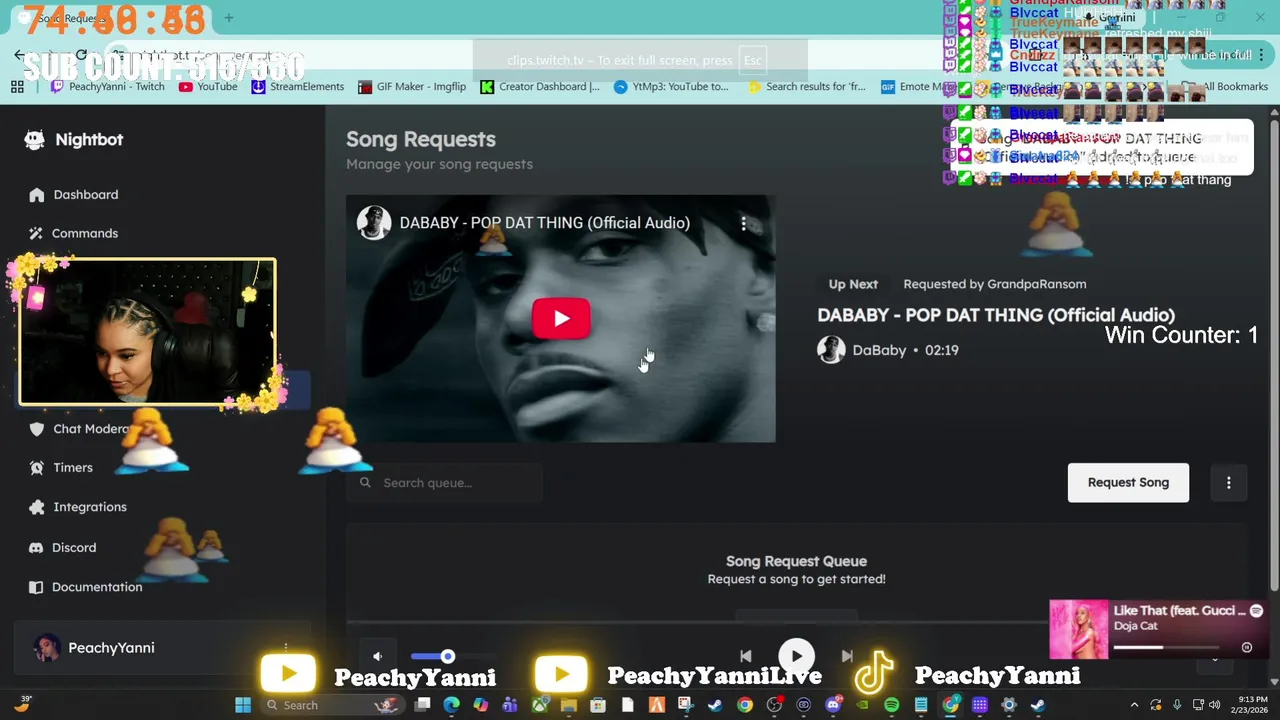Open the Commands section in sidebar
The height and width of the screenshot is (720, 1280).
[x=84, y=233]
